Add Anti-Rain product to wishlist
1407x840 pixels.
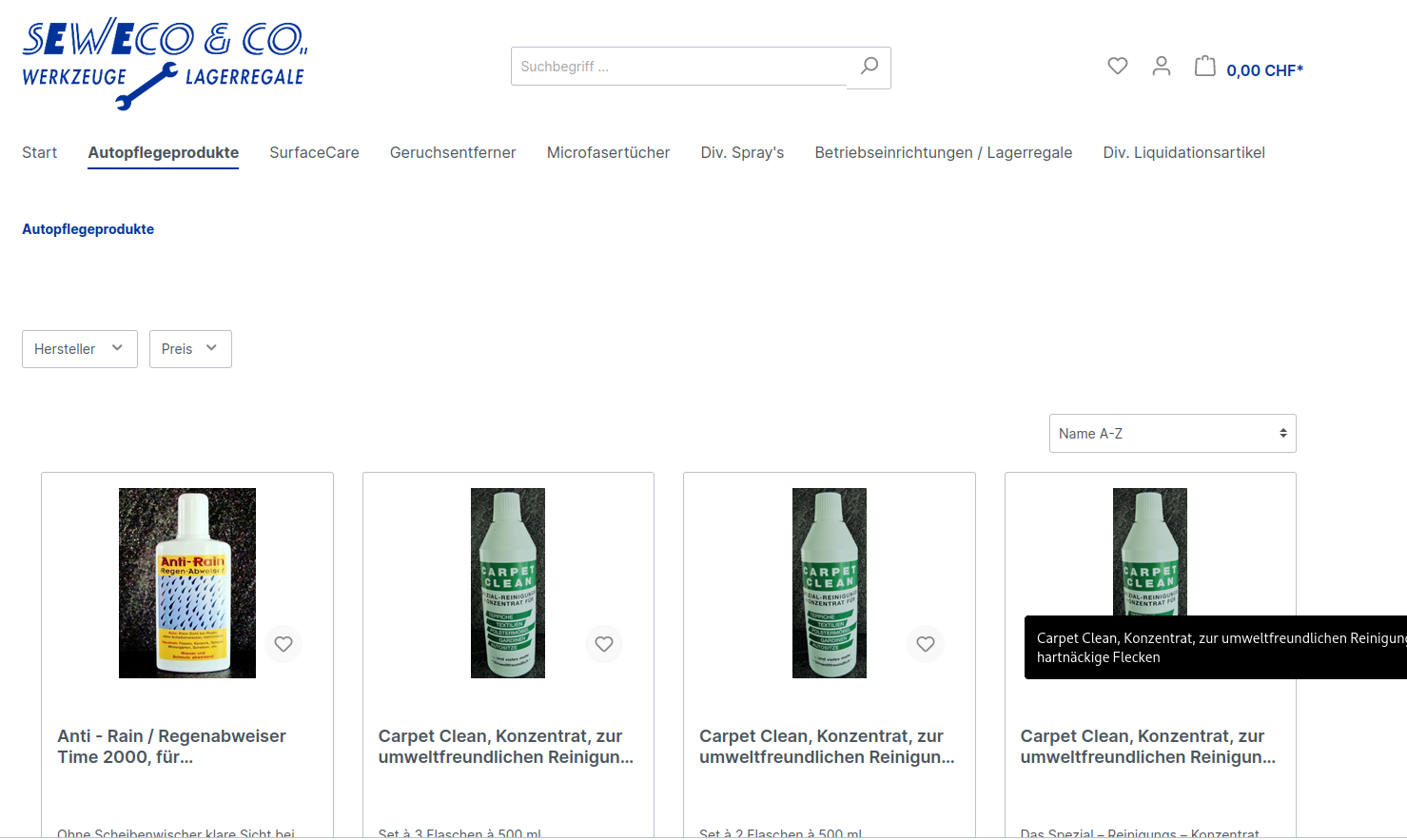click(283, 644)
